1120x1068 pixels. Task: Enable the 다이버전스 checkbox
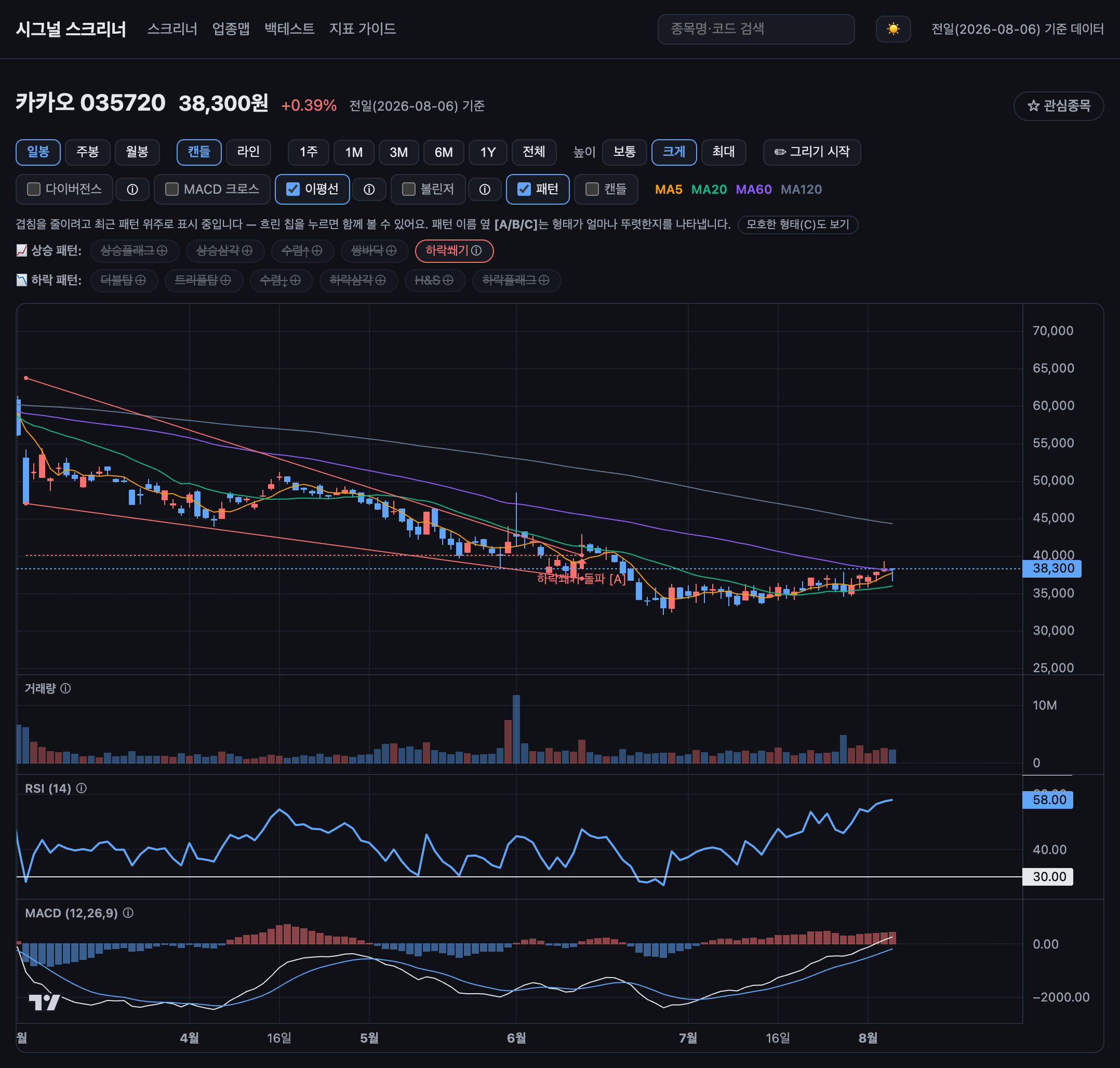click(34, 189)
